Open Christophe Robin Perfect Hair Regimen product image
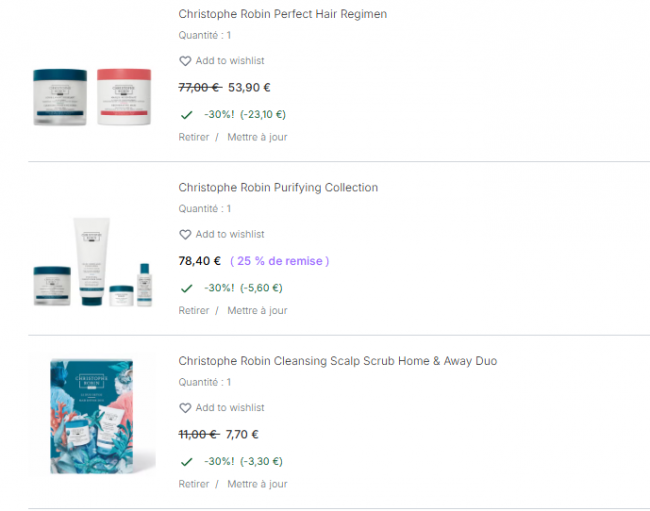Screen dimensions: 650x511 (x=92, y=96)
